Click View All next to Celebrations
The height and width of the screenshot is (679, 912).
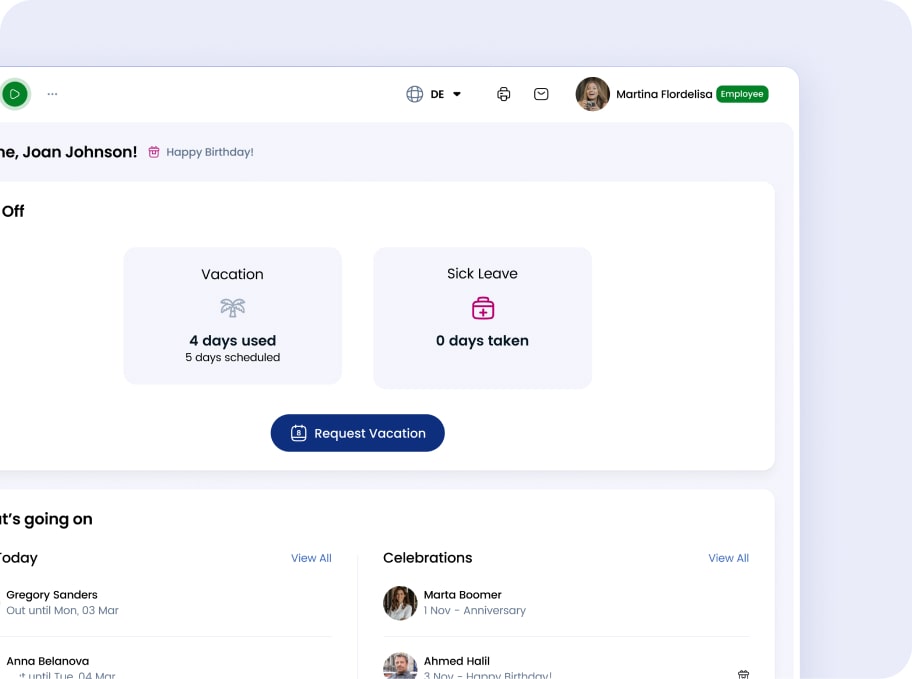coord(728,558)
